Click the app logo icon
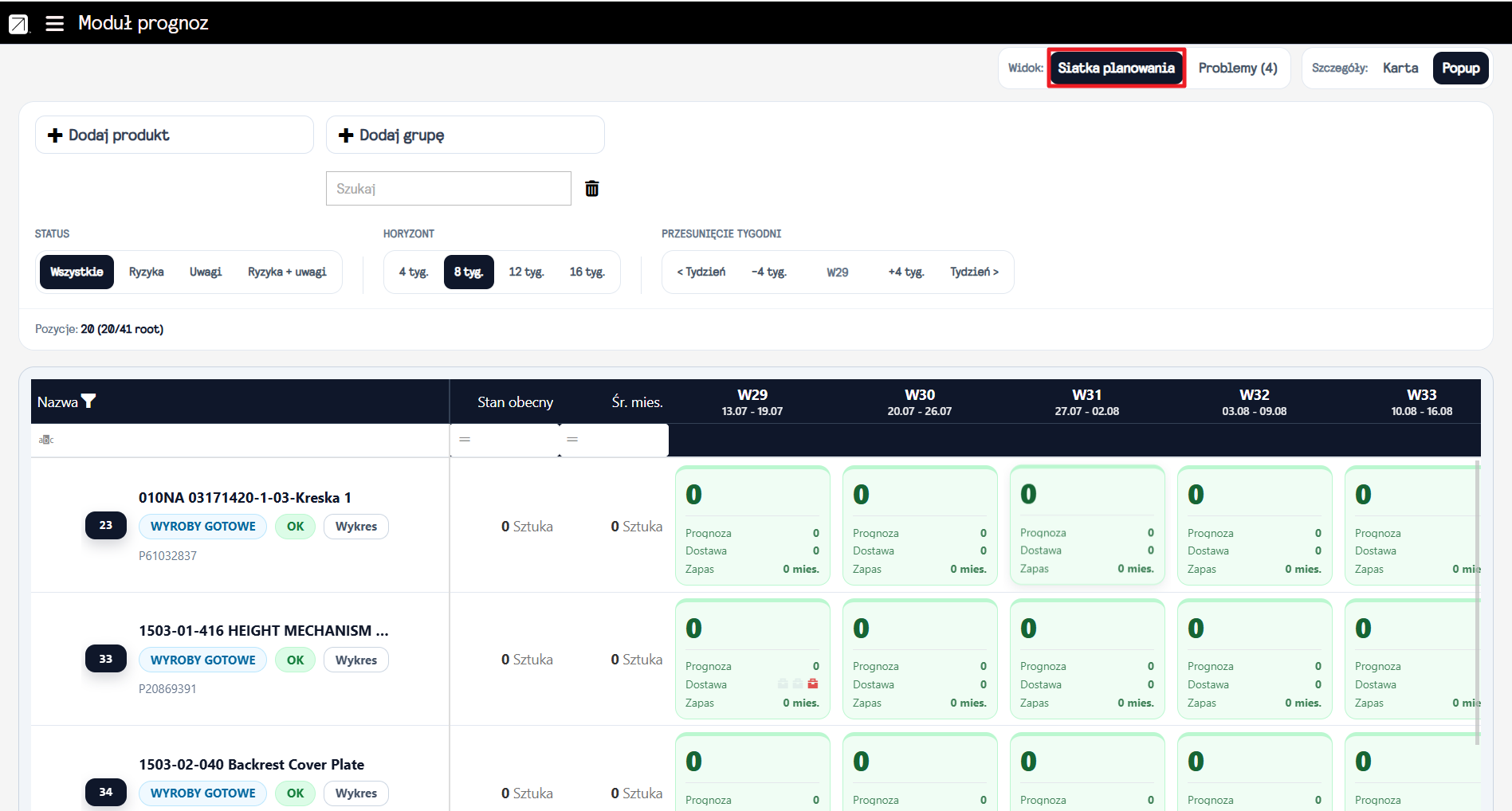 click(x=18, y=24)
